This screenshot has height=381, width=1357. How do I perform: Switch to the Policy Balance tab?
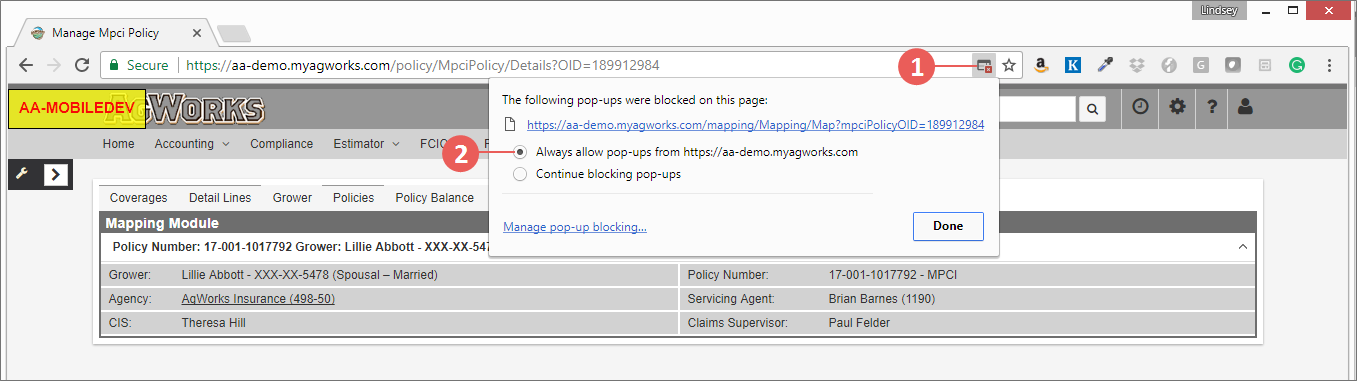pyautogui.click(x=435, y=198)
